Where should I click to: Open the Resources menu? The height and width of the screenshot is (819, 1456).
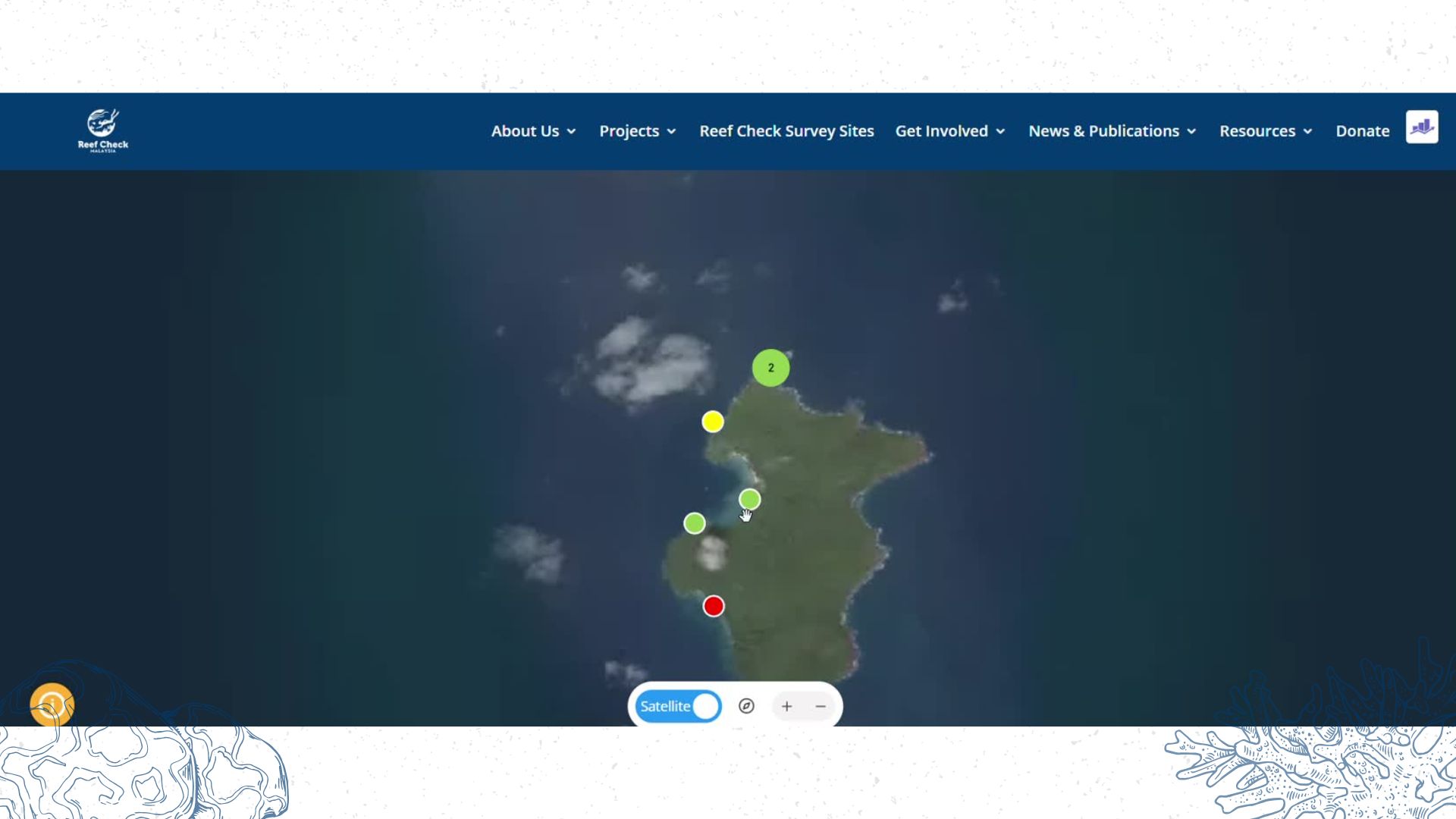coord(1265,131)
